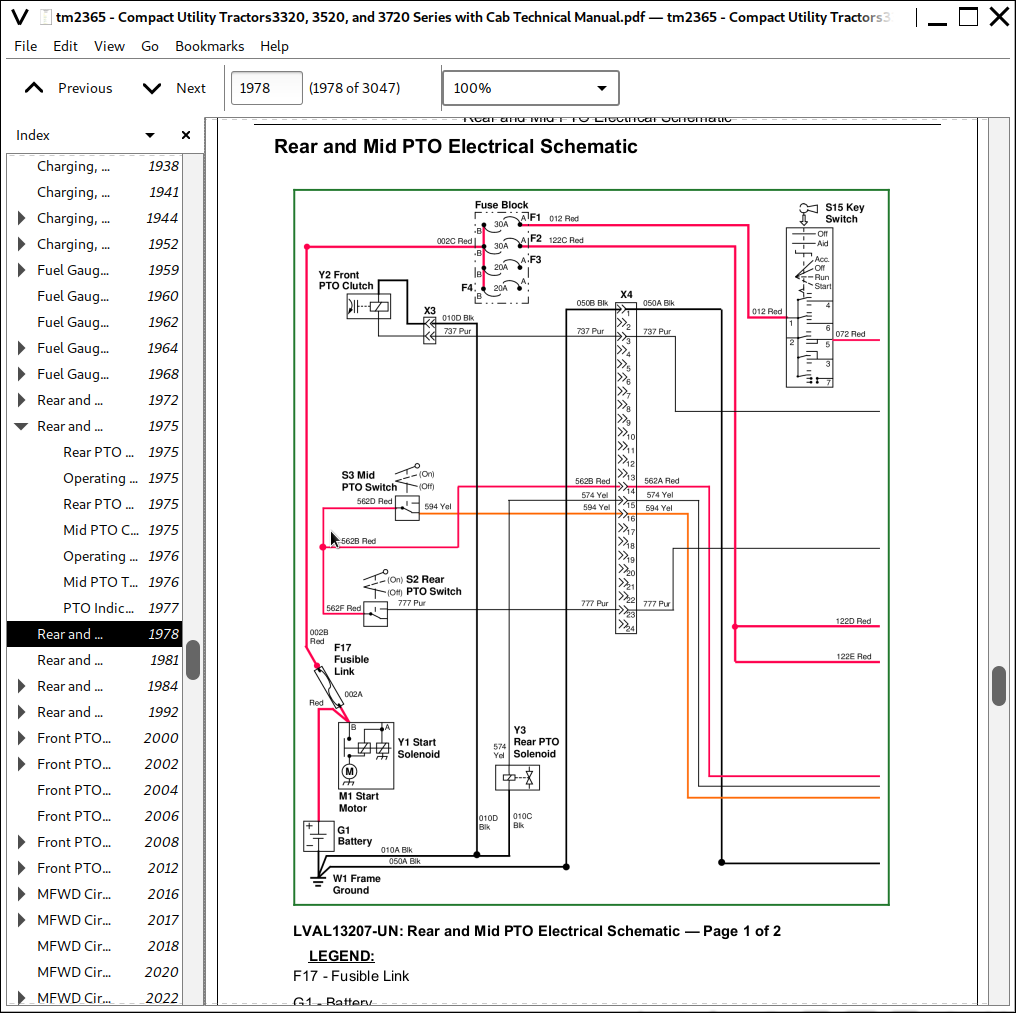Expand the Fuel Gaug... entry for page 1959
The image size is (1016, 1013).
[21, 270]
